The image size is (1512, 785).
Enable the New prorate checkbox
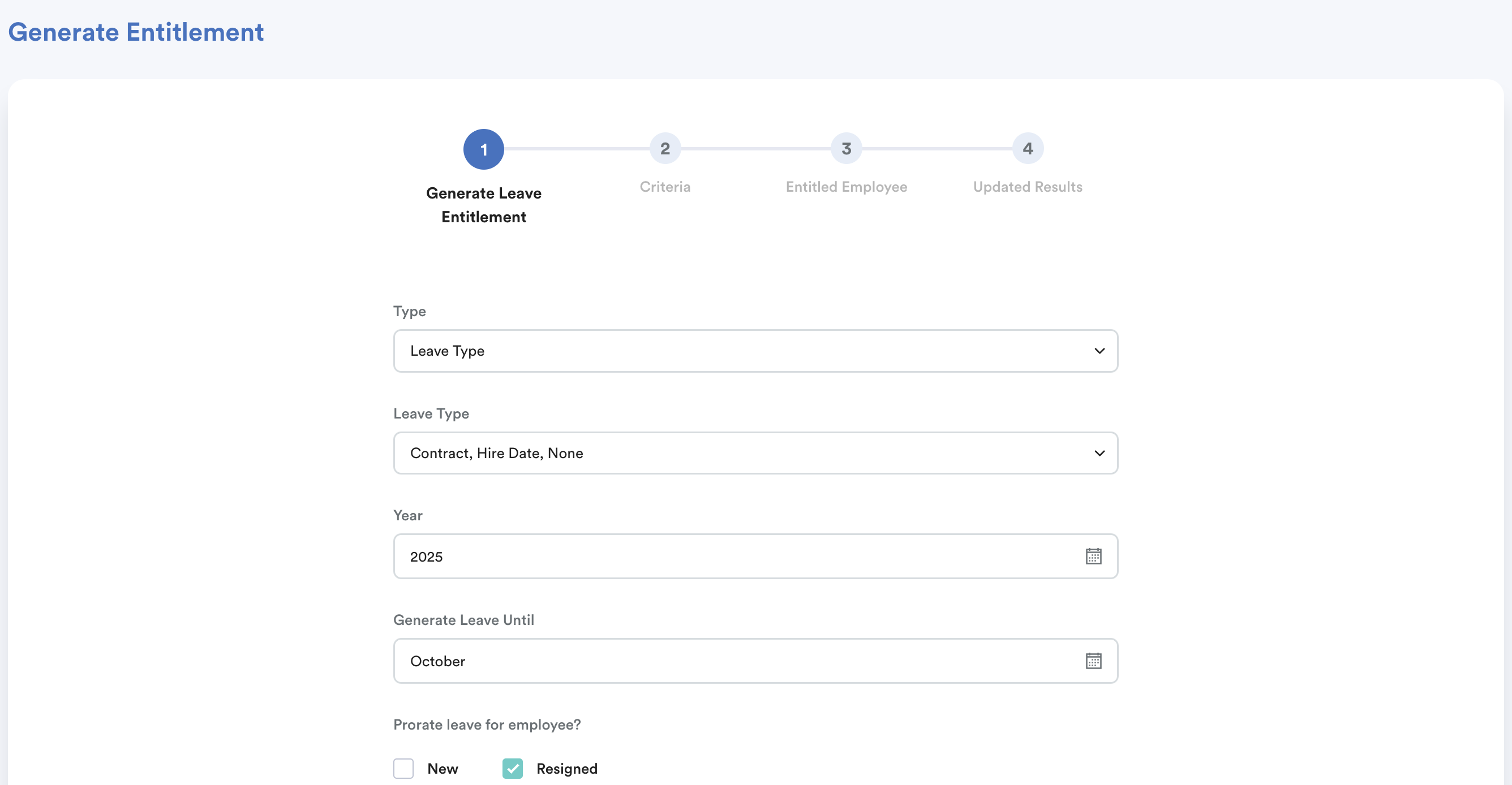(x=403, y=768)
